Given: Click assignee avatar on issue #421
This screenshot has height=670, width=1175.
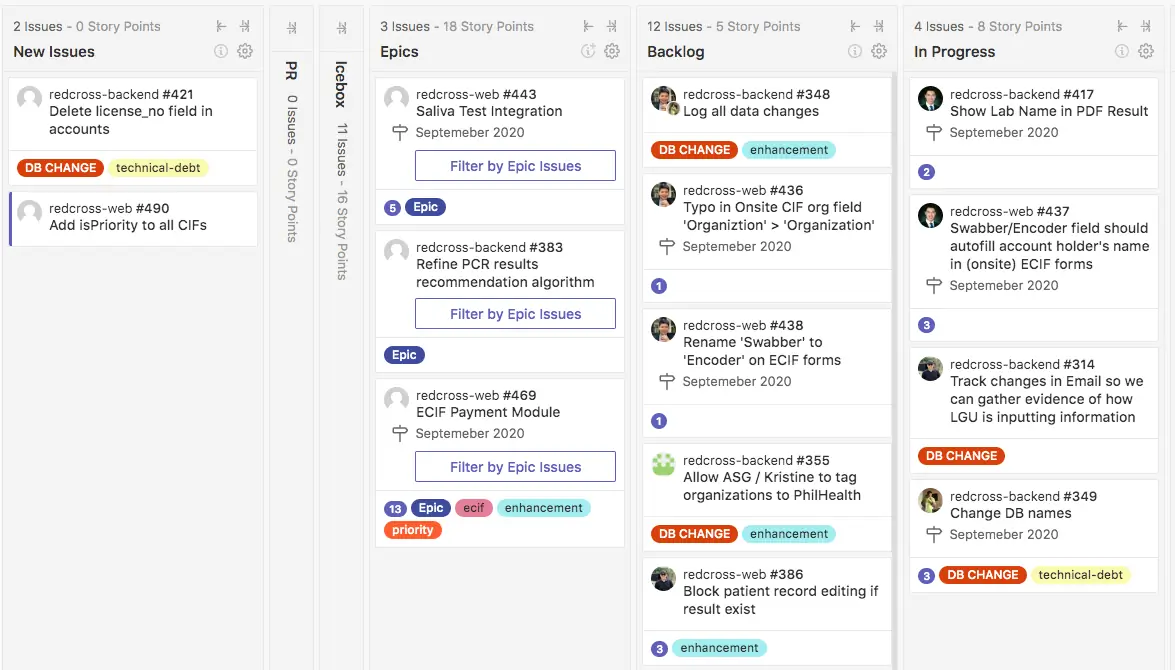Looking at the screenshot, I should [29, 98].
